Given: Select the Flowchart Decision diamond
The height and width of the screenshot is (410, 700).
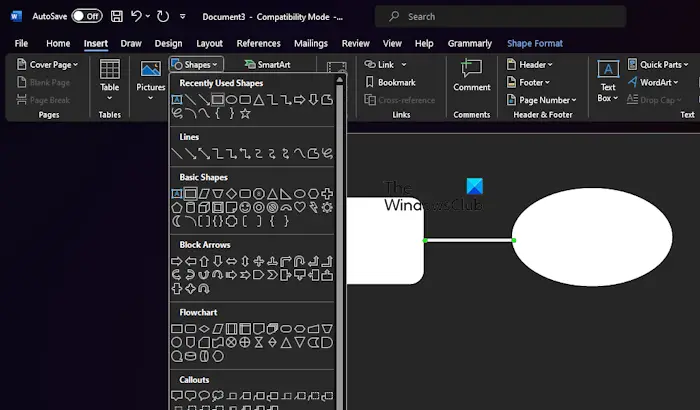Looking at the screenshot, I should [x=204, y=329].
